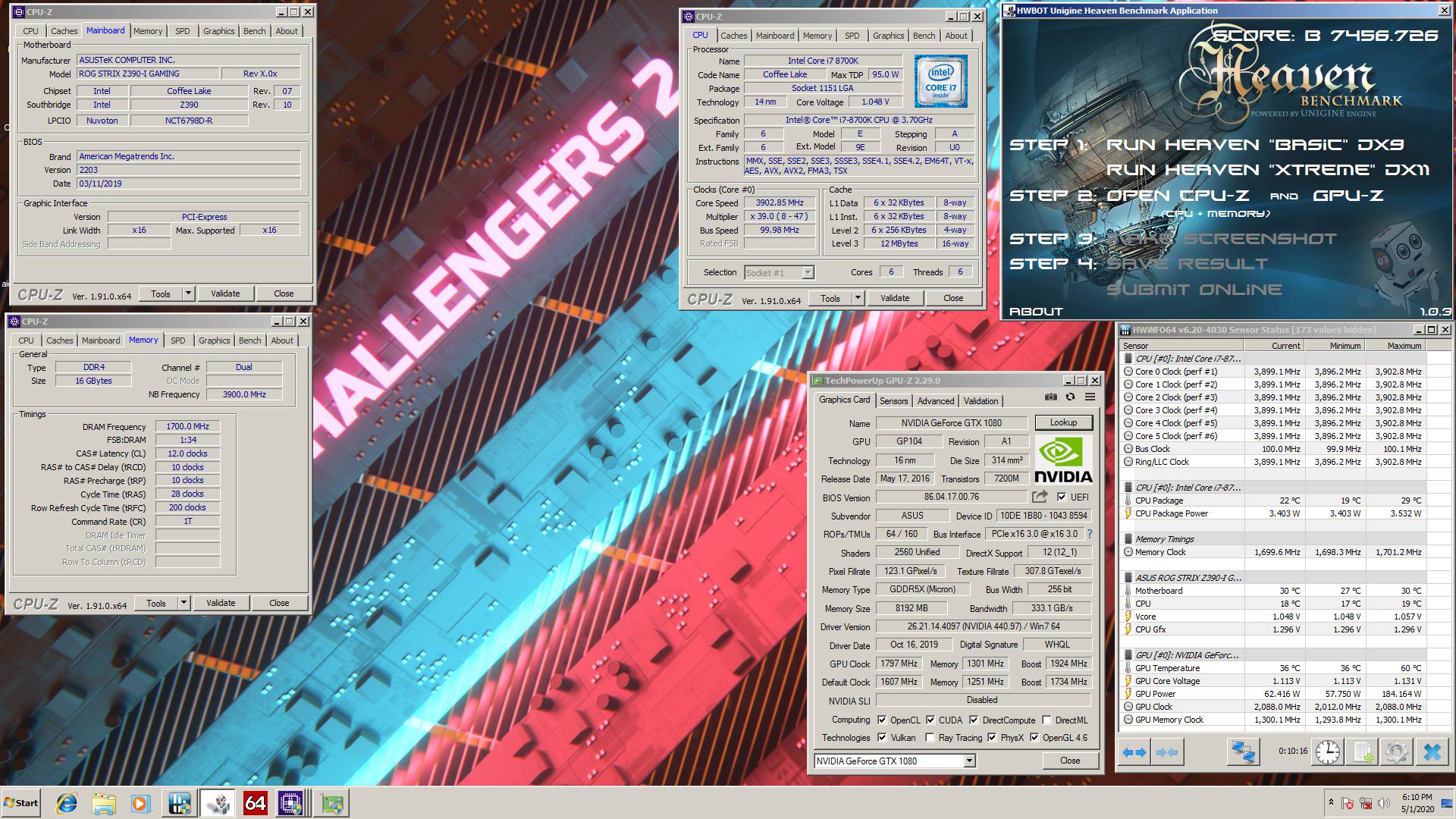
Task: Click HWiNFO collapse columns arrows button
Action: 1167,752
